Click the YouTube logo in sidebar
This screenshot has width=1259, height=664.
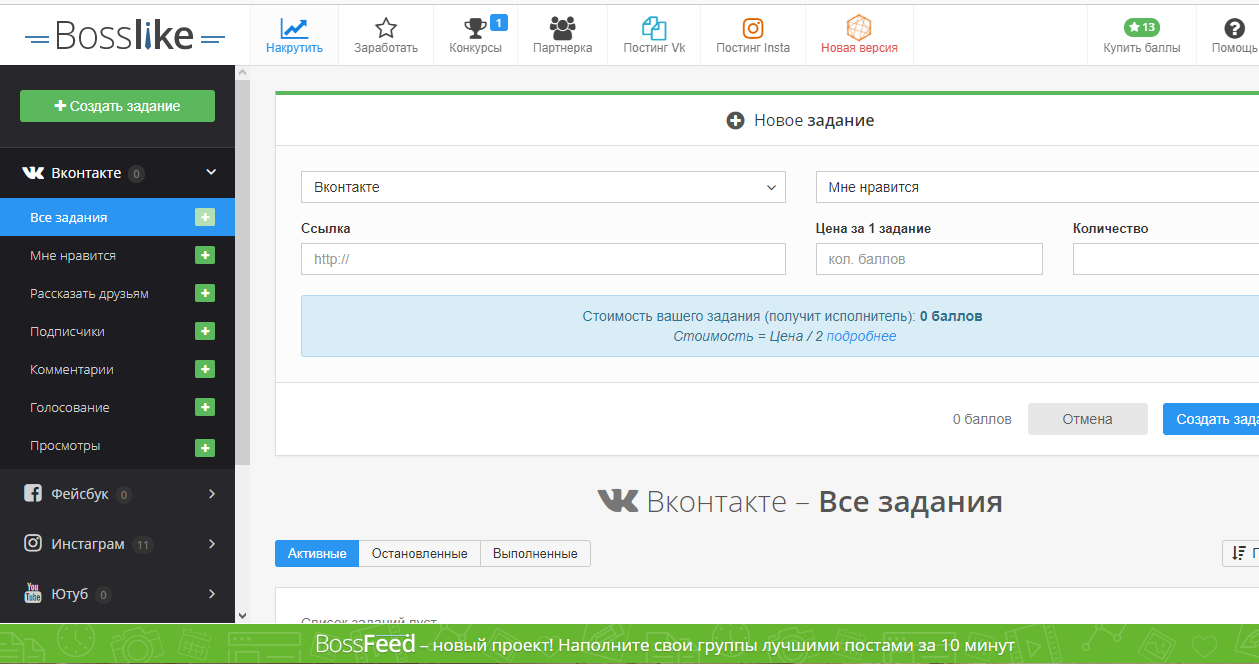pyautogui.click(x=33, y=593)
